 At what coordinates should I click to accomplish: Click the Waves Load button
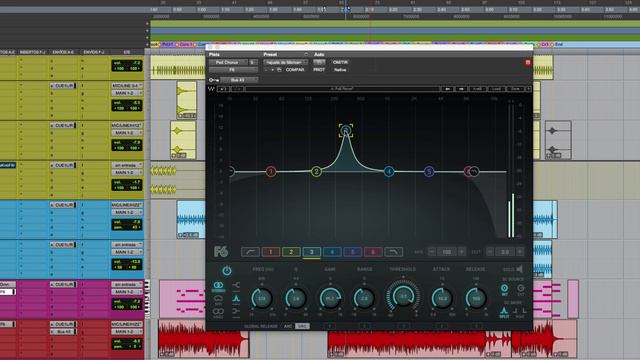(496, 89)
